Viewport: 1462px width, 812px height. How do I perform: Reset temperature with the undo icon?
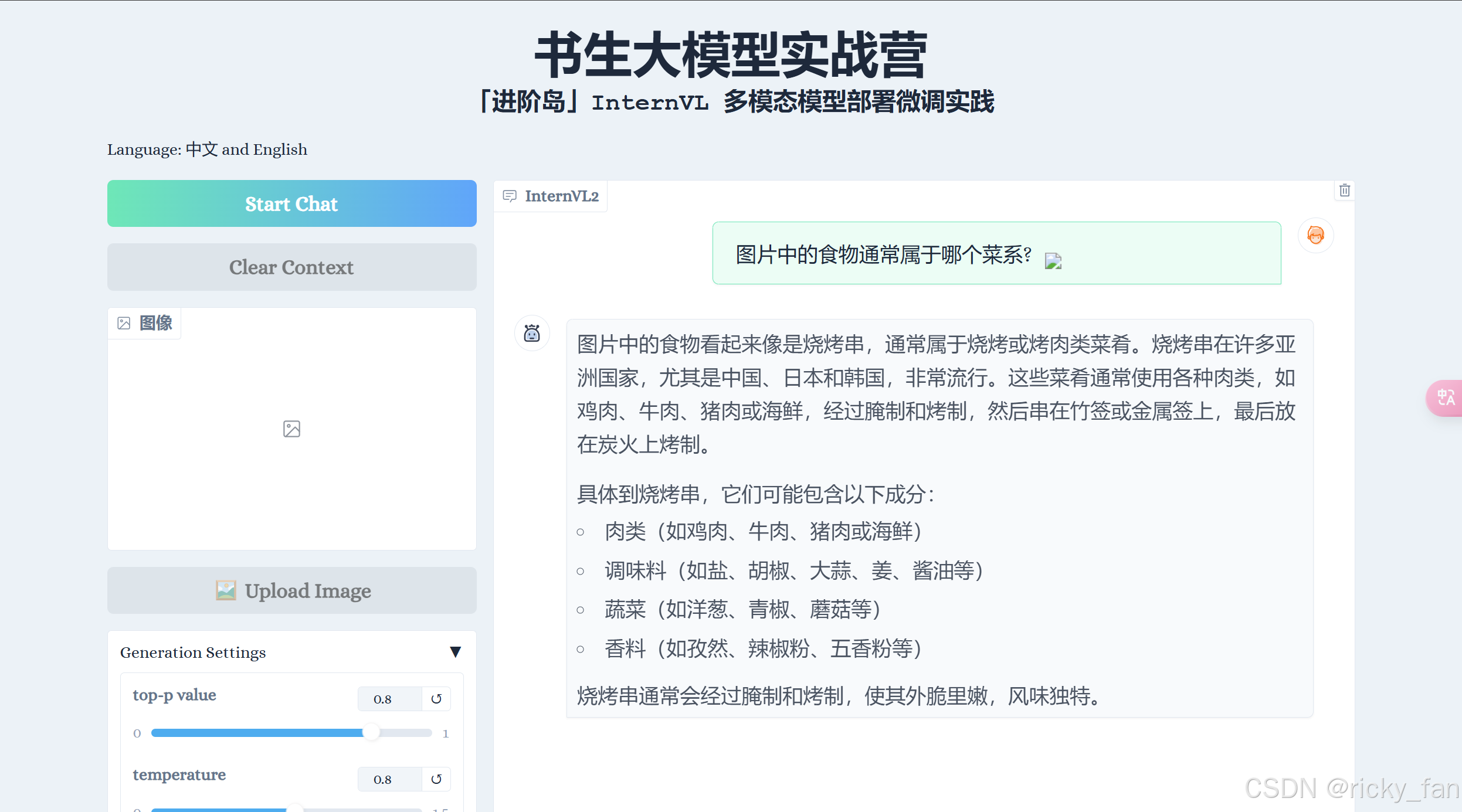pos(436,779)
